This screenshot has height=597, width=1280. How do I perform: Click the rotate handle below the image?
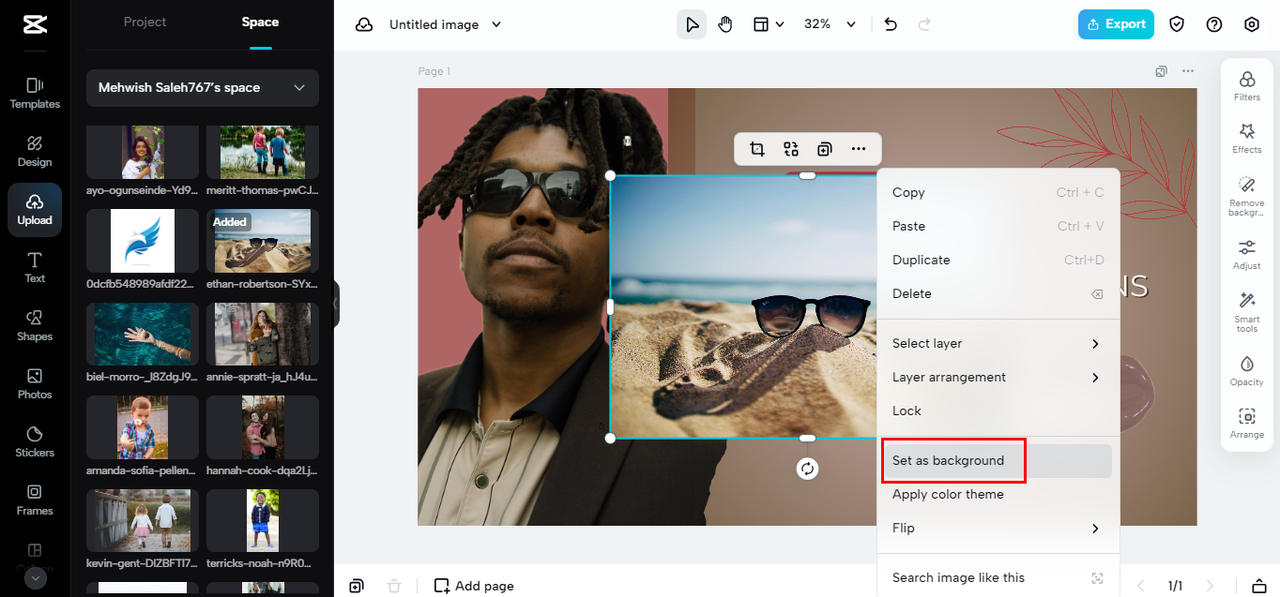[x=807, y=468]
